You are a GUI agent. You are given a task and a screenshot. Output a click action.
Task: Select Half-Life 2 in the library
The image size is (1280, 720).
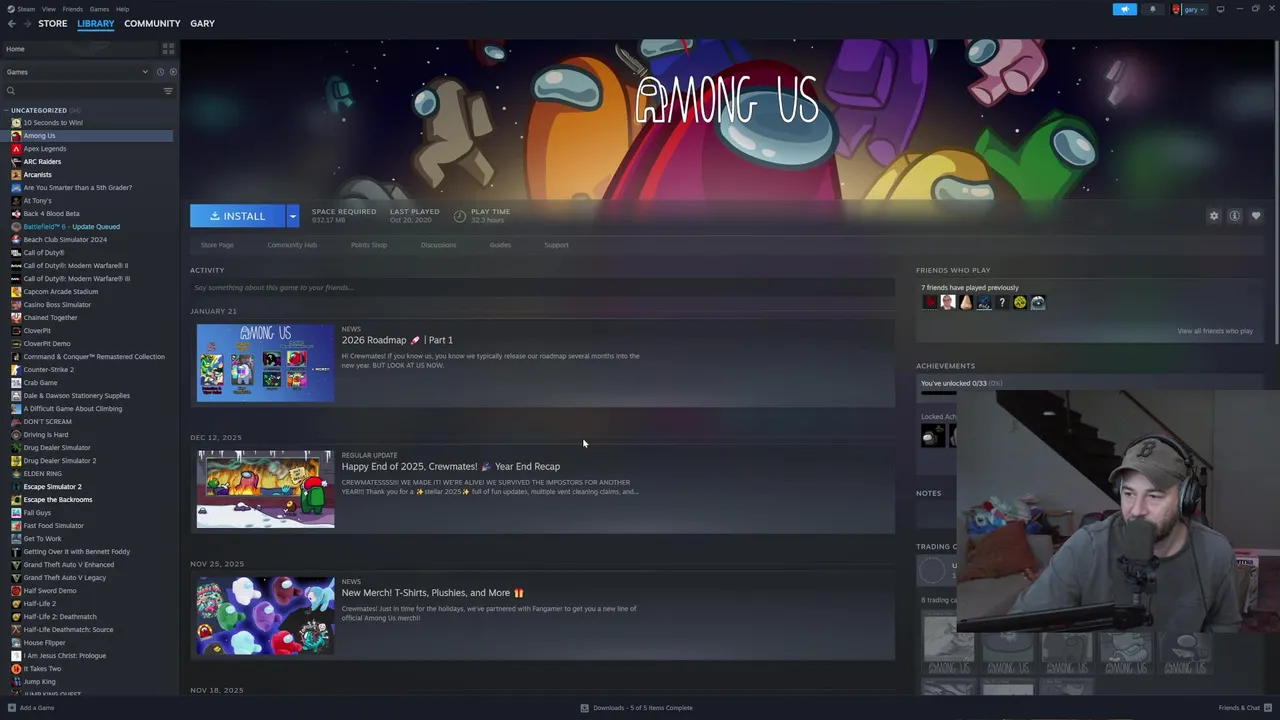point(39,604)
